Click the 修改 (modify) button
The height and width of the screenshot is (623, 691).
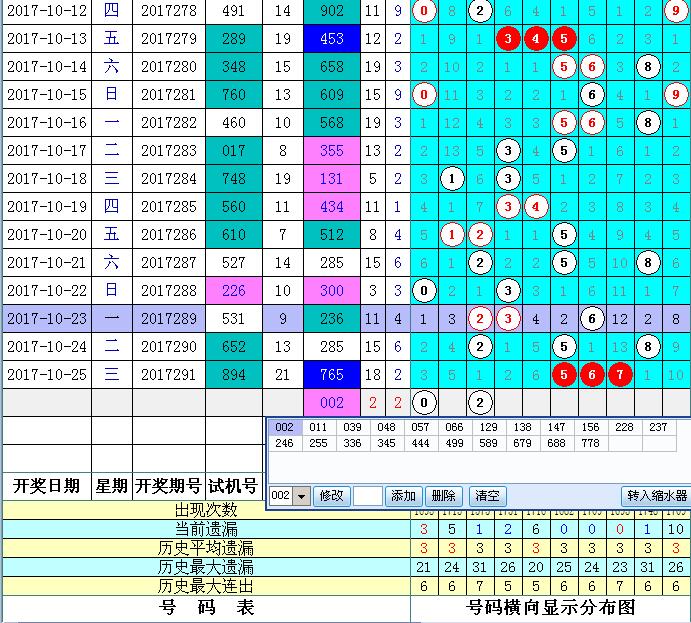(x=332, y=496)
